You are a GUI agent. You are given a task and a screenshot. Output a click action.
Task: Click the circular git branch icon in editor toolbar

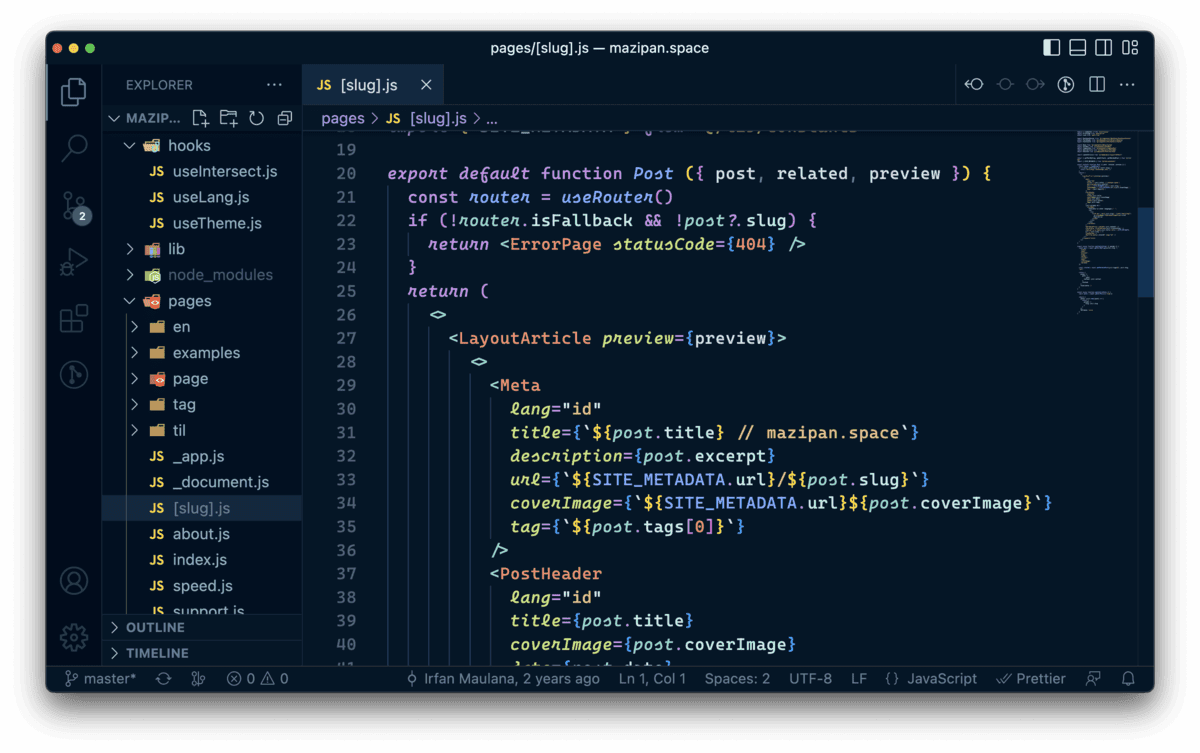tap(1066, 85)
